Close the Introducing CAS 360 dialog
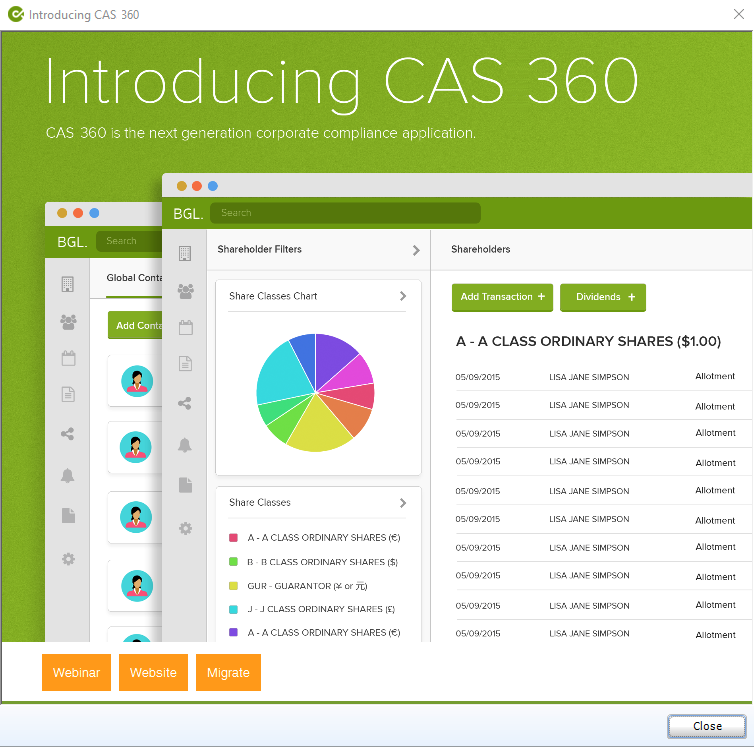The height and width of the screenshot is (747, 754). tap(707, 726)
